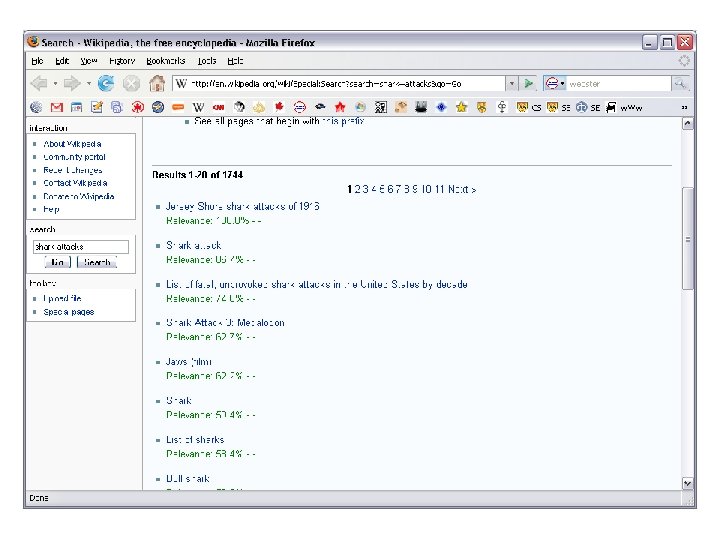The width and height of the screenshot is (720, 540).
Task: Open the Forward history dropdown arrow
Action: (88, 84)
